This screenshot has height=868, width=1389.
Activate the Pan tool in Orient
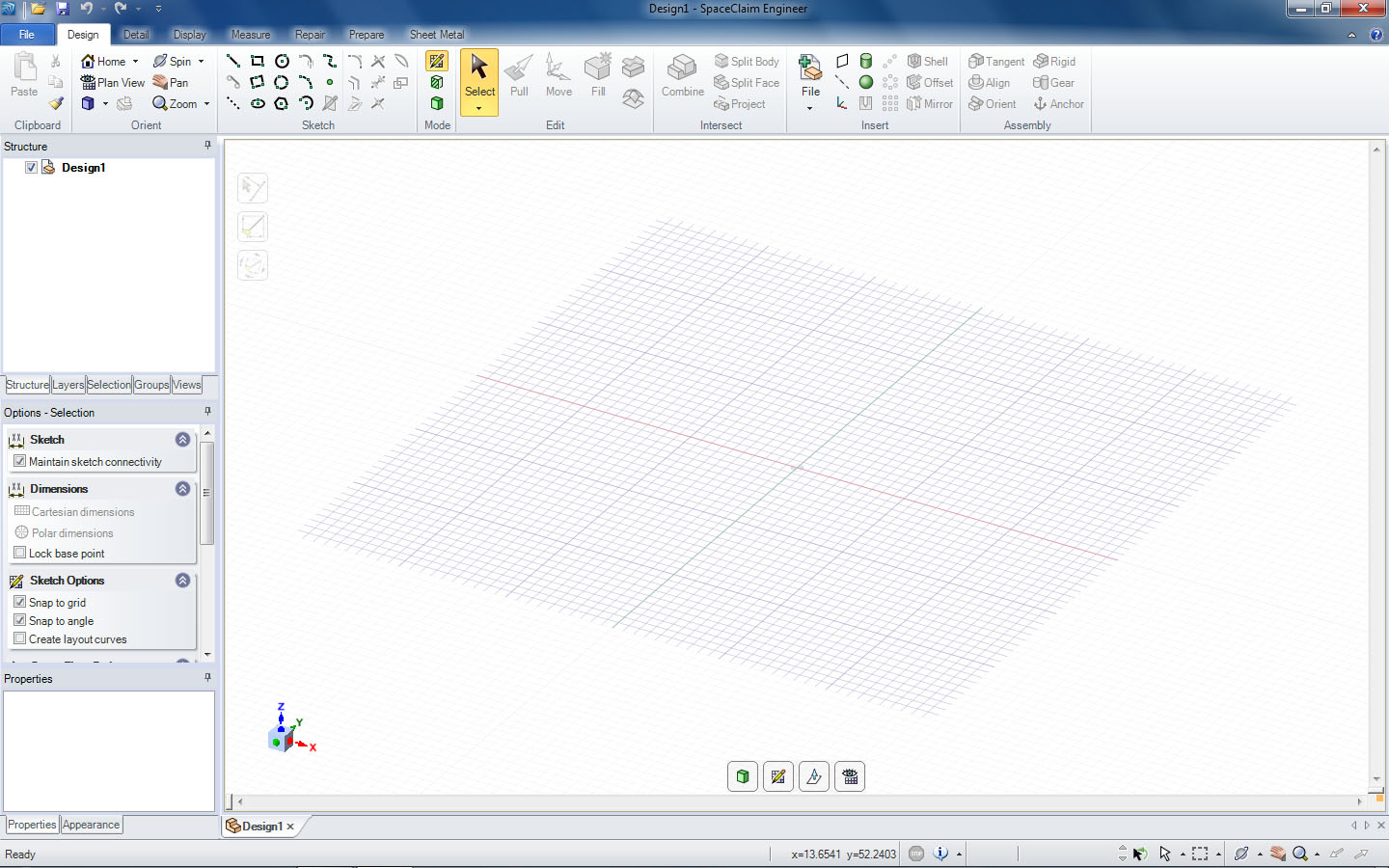pyautogui.click(x=171, y=82)
